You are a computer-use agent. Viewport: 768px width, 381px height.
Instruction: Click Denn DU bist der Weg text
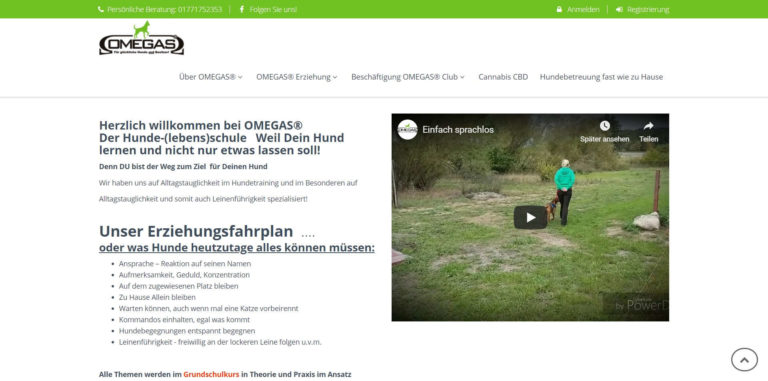coord(183,167)
